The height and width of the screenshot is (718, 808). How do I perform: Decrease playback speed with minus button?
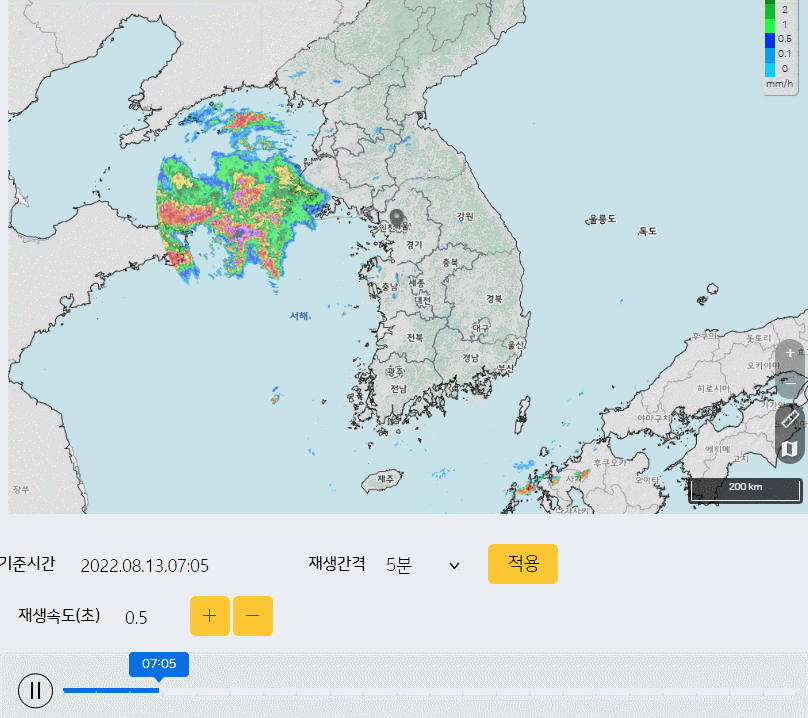252,615
